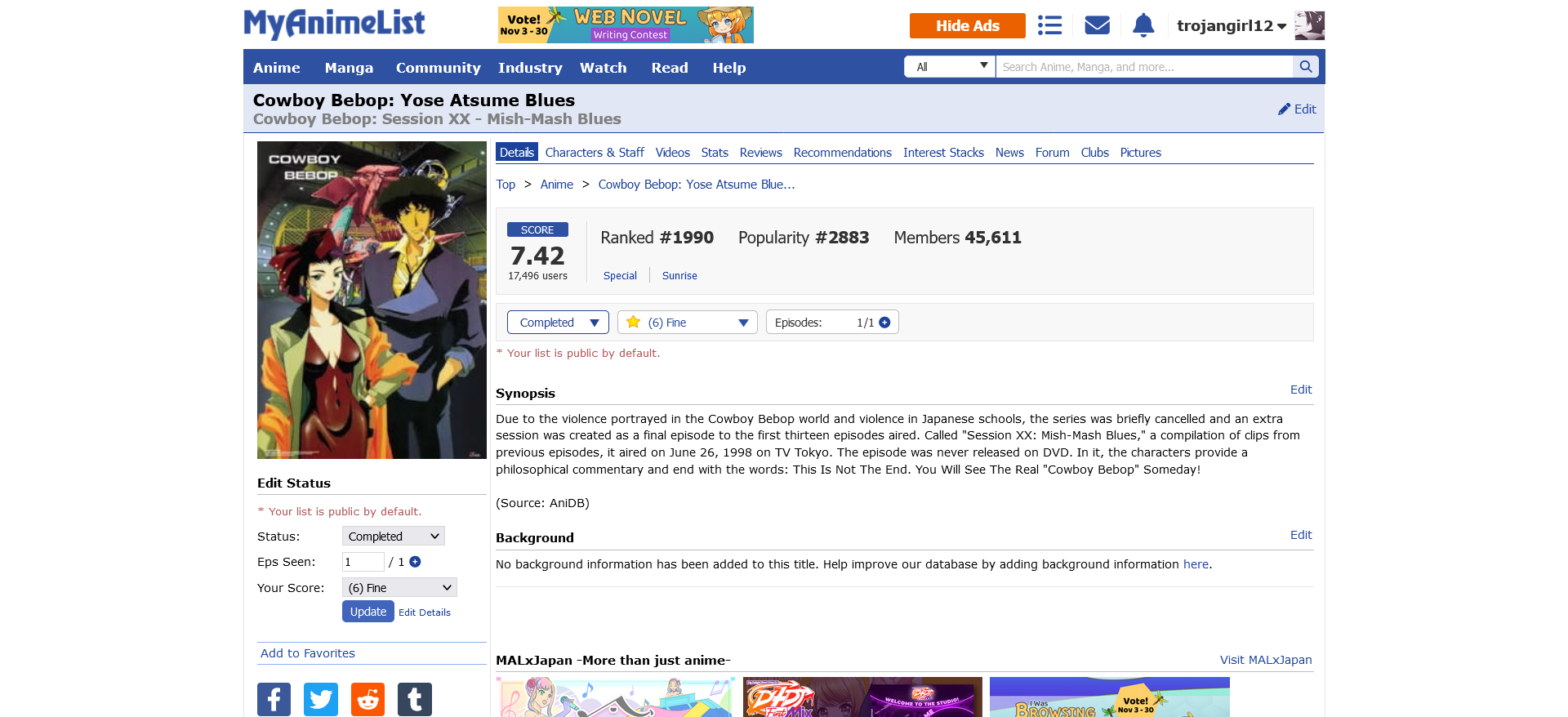
Task: Click the Background Edit link
Action: tap(1301, 535)
